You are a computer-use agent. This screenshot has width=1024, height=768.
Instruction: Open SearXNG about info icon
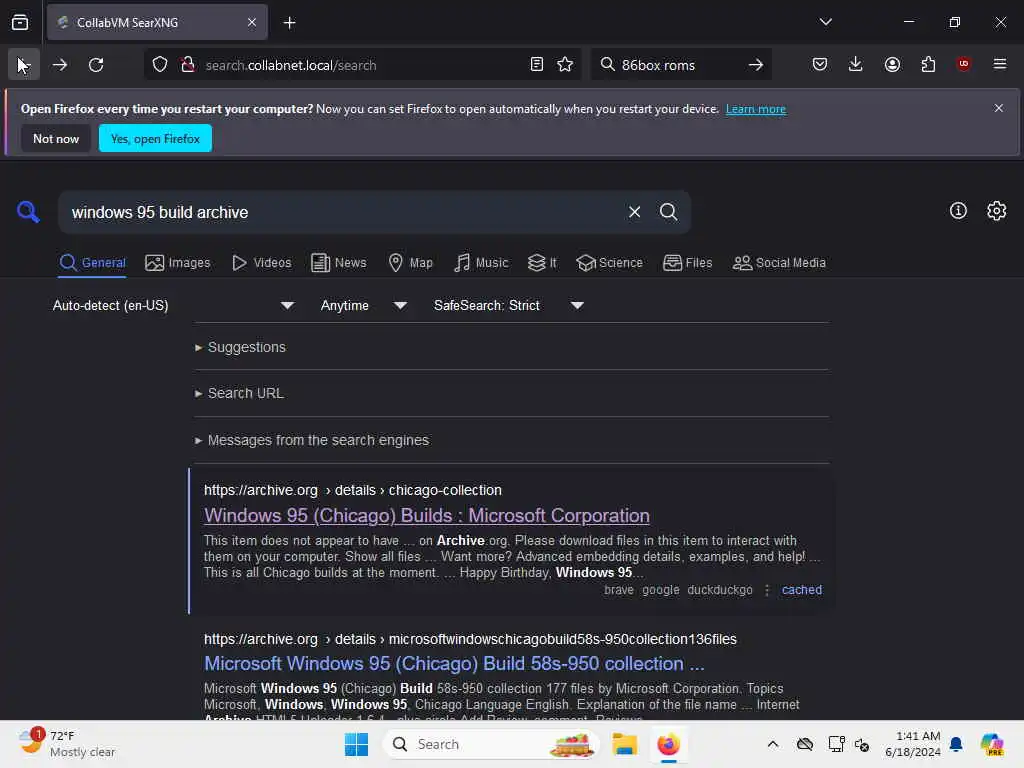click(x=958, y=211)
